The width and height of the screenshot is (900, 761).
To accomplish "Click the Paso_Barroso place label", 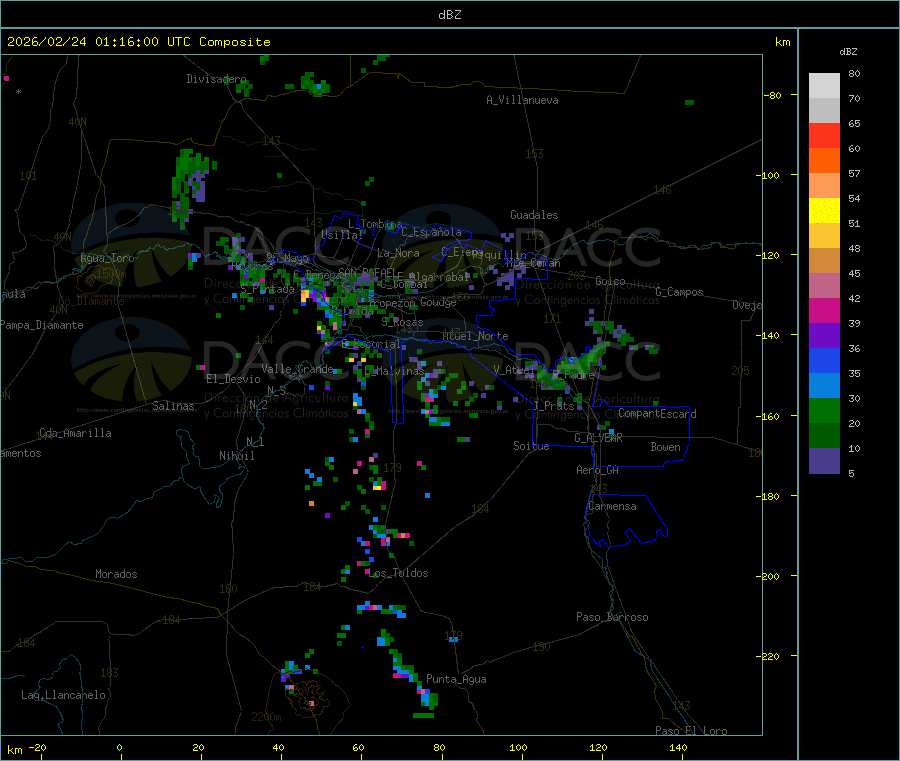I will pyautogui.click(x=612, y=617).
